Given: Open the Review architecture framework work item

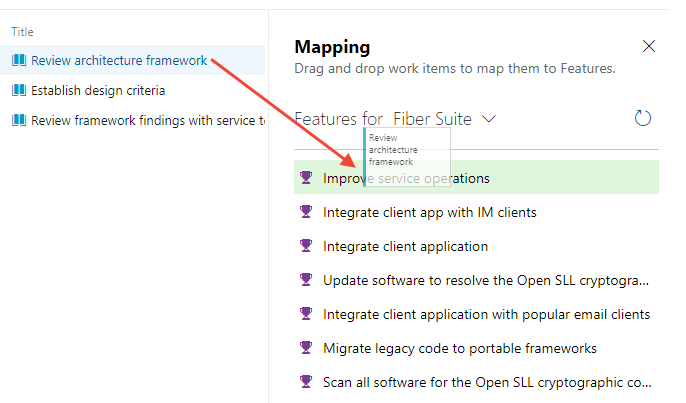Looking at the screenshot, I should coord(119,60).
